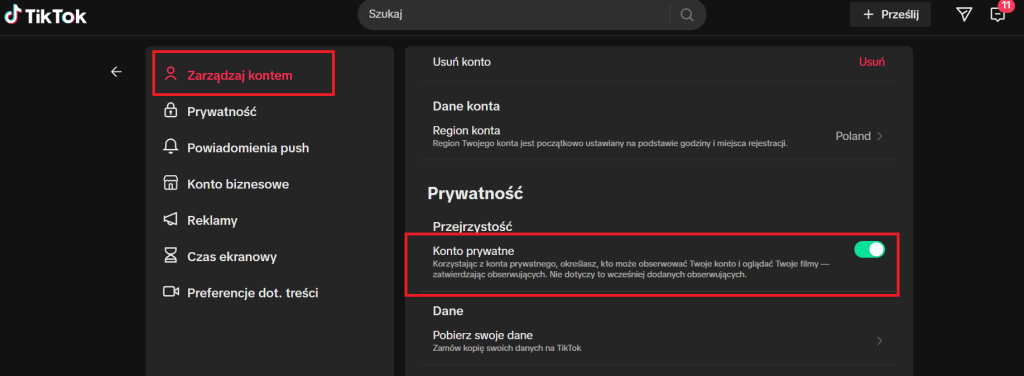Click the hourglass icon beside Czas ekranowy
The width and height of the screenshot is (1024, 376).
pos(170,256)
